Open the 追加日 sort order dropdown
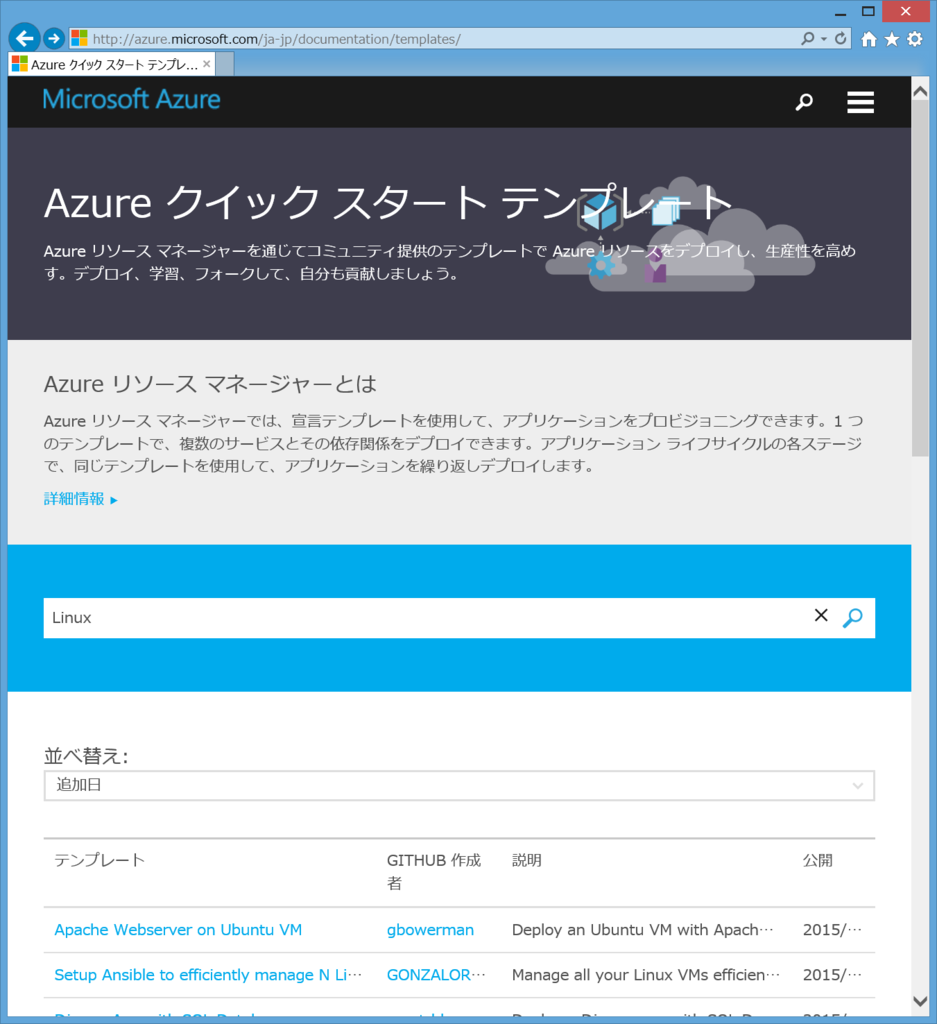Viewport: 937px width, 1024px height. [458, 785]
